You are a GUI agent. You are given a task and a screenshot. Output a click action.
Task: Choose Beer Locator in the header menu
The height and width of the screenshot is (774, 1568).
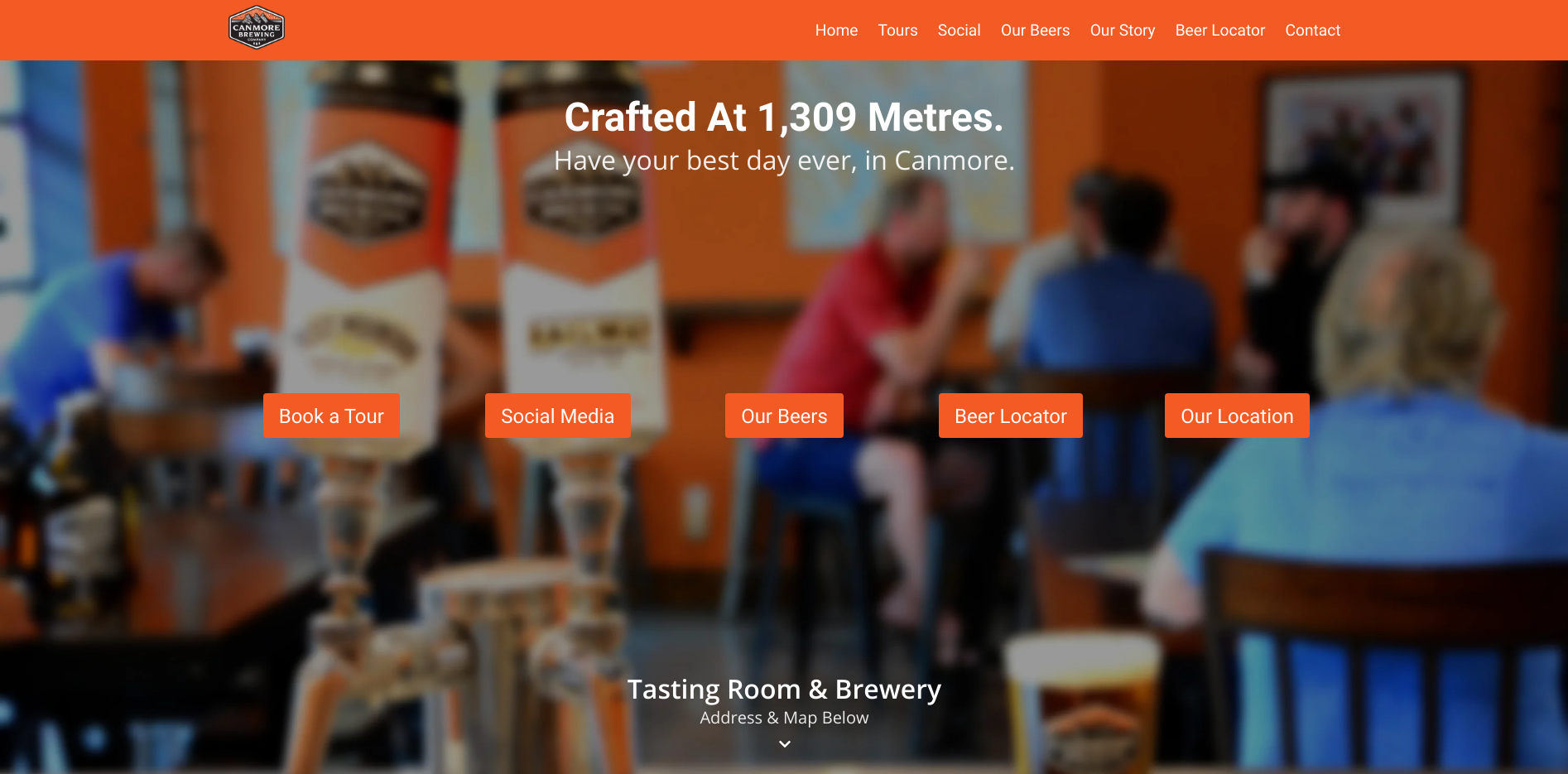(1220, 31)
